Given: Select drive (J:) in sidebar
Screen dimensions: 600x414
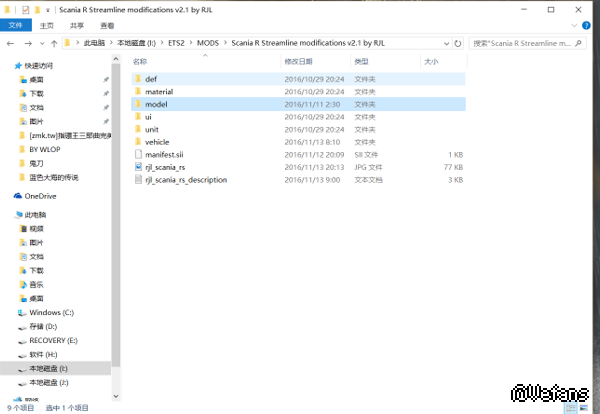Looking at the screenshot, I should click(x=49, y=382).
